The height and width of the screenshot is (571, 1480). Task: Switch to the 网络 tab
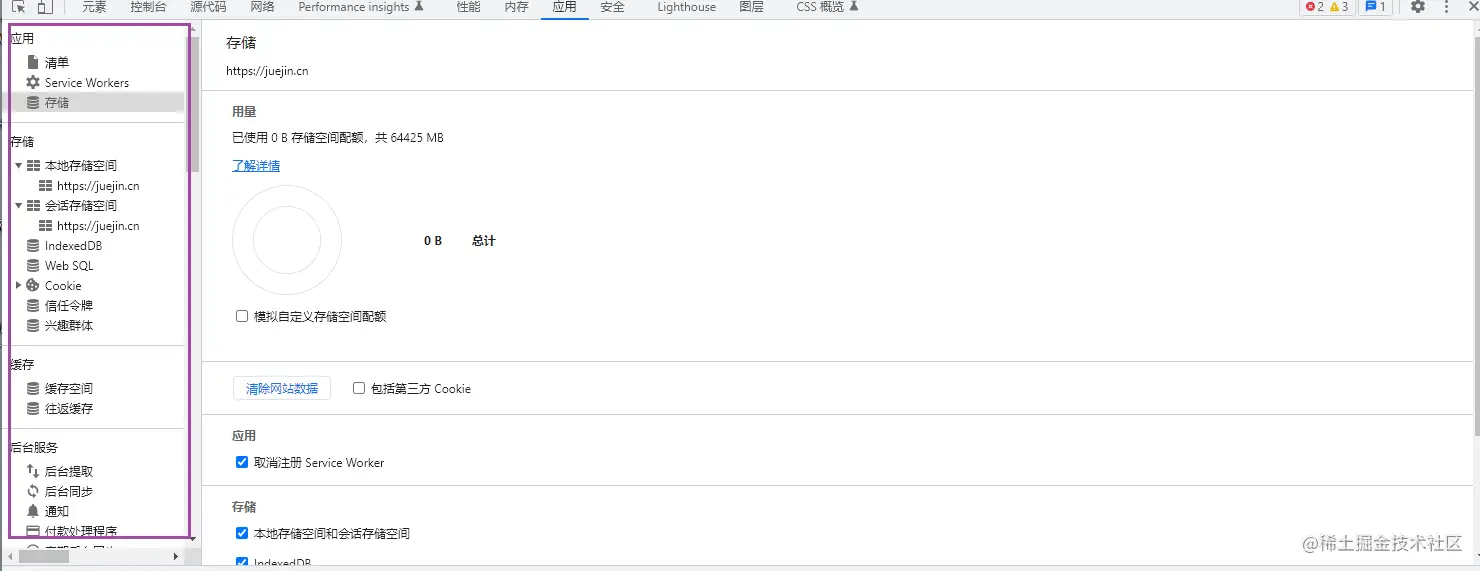coord(262,7)
